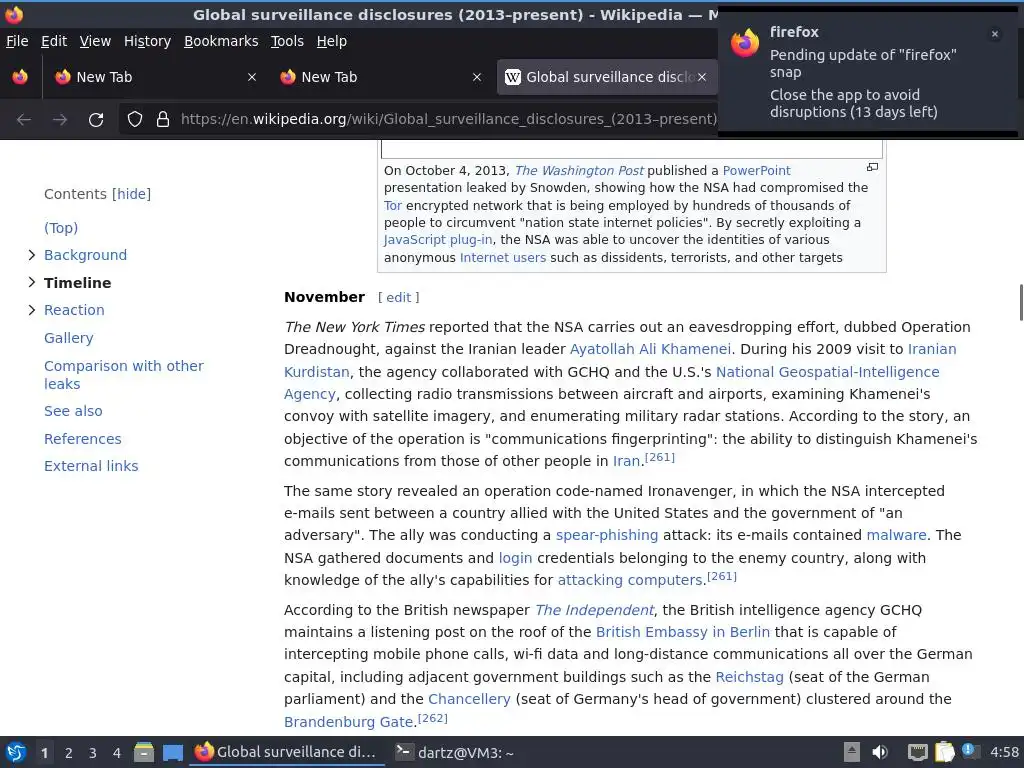Open Comparison with other leaks section
1024x768 pixels.
pos(123,375)
